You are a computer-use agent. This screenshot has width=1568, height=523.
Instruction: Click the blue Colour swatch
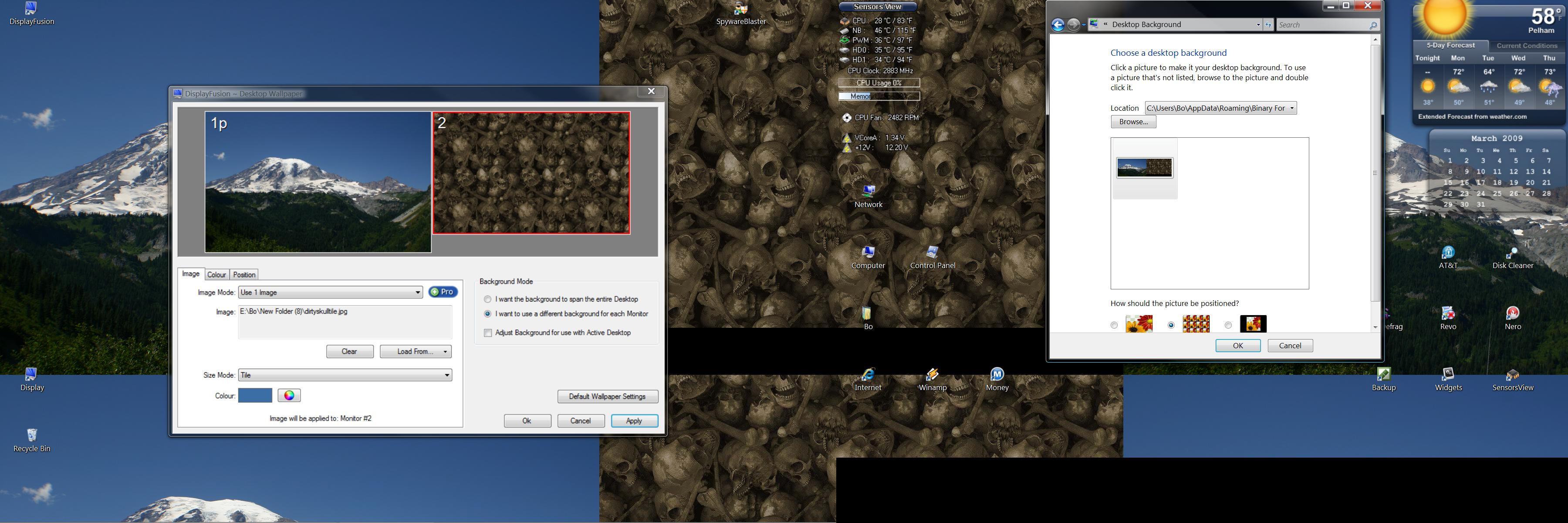[255, 396]
